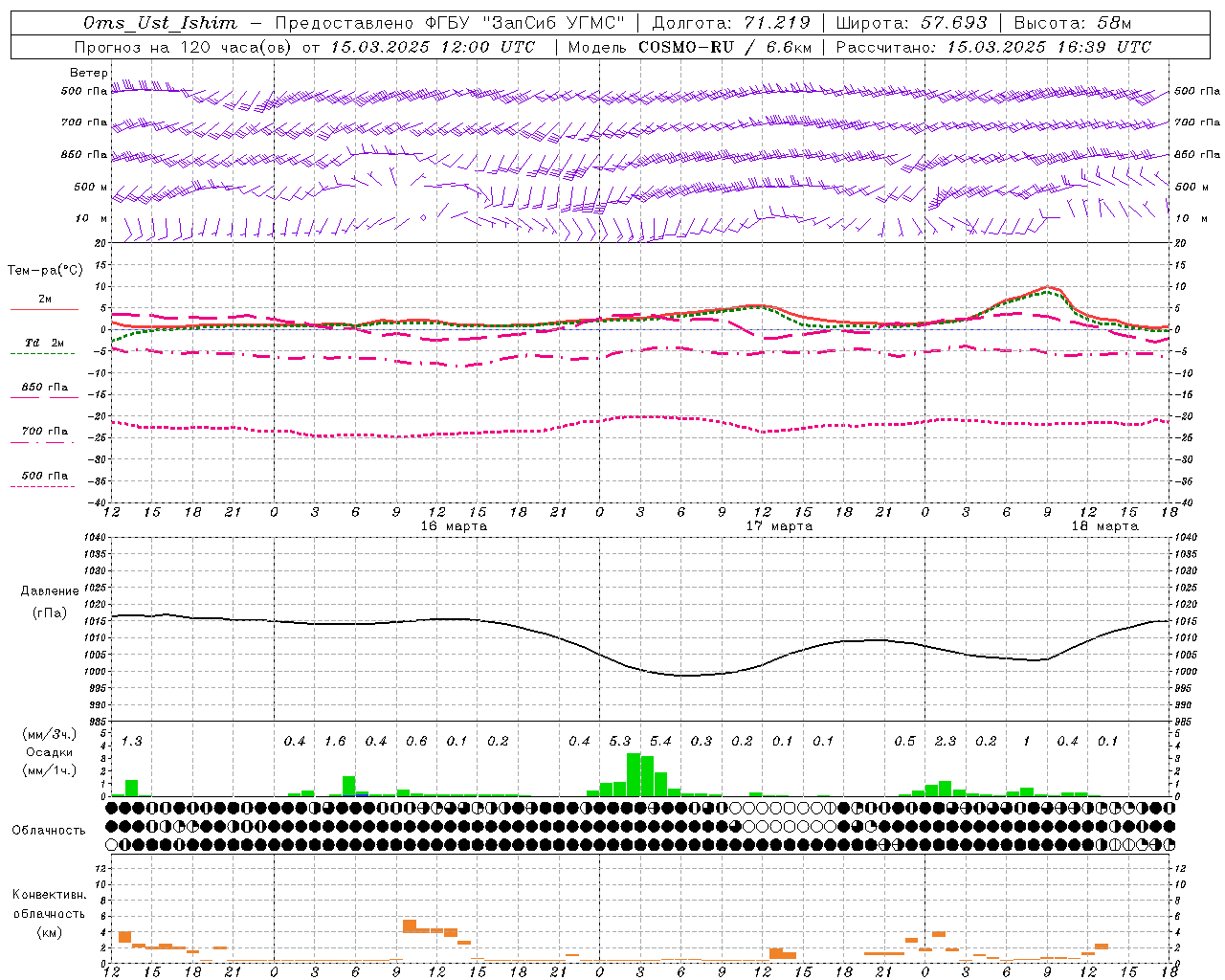Click the Давление pressure panel label
The image size is (1225, 980).
(x=50, y=591)
